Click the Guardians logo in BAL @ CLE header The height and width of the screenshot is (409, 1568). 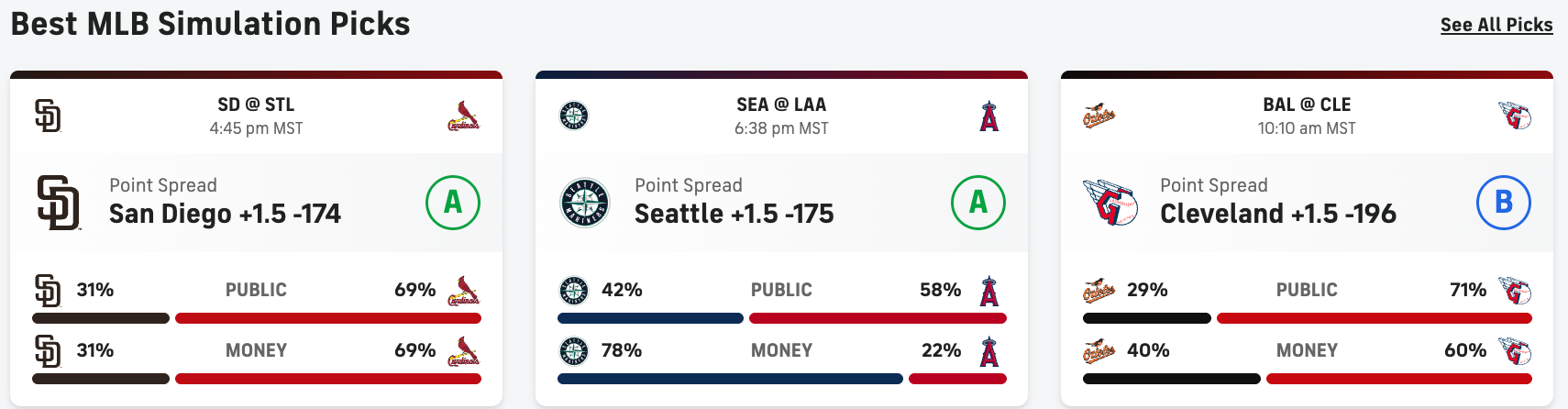(x=1515, y=116)
